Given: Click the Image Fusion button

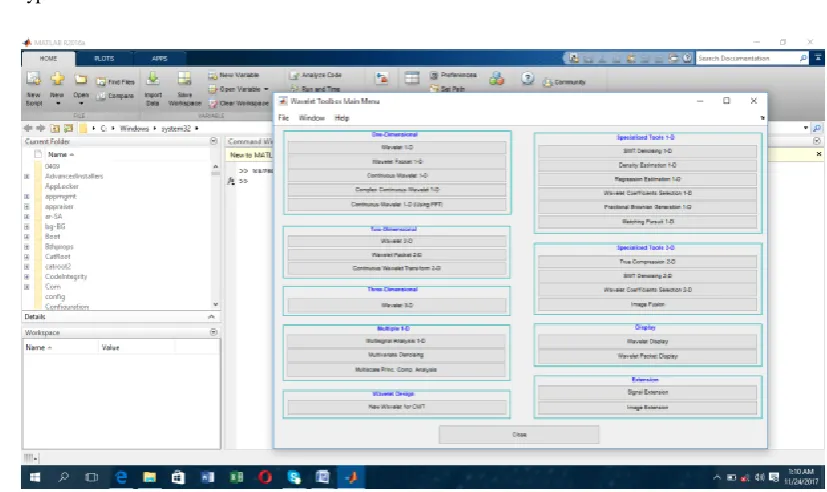Looking at the screenshot, I should point(647,305).
